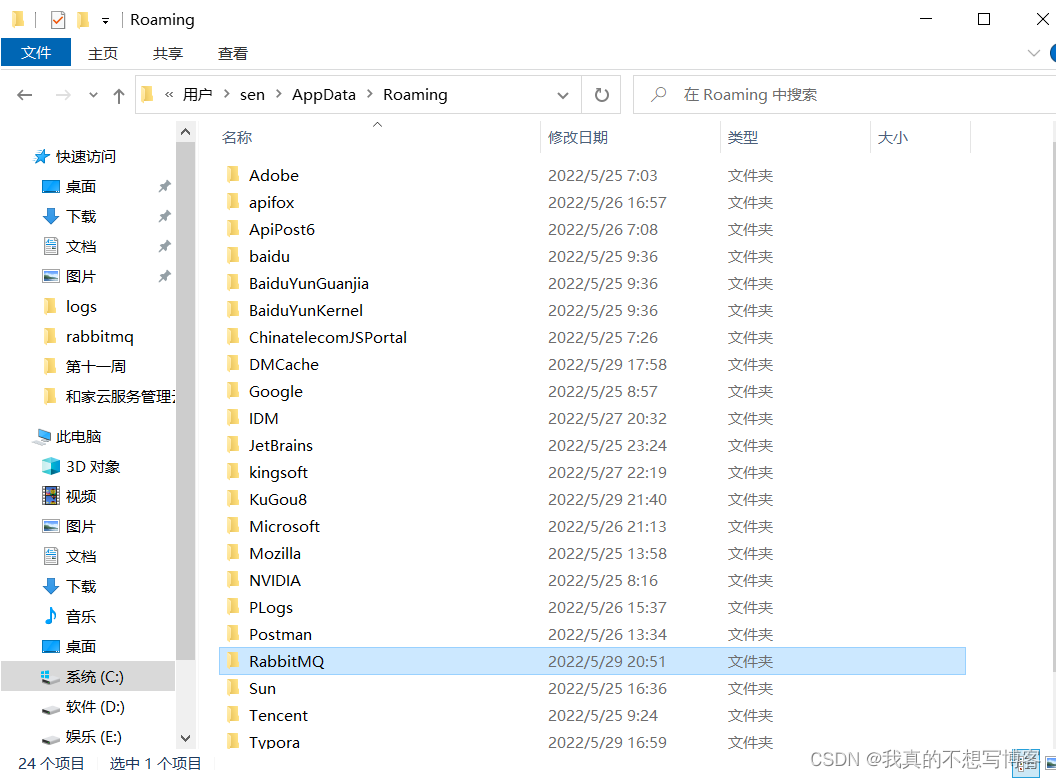The width and height of the screenshot is (1056, 779).
Task: Click the Google folder icon
Action: (233, 390)
